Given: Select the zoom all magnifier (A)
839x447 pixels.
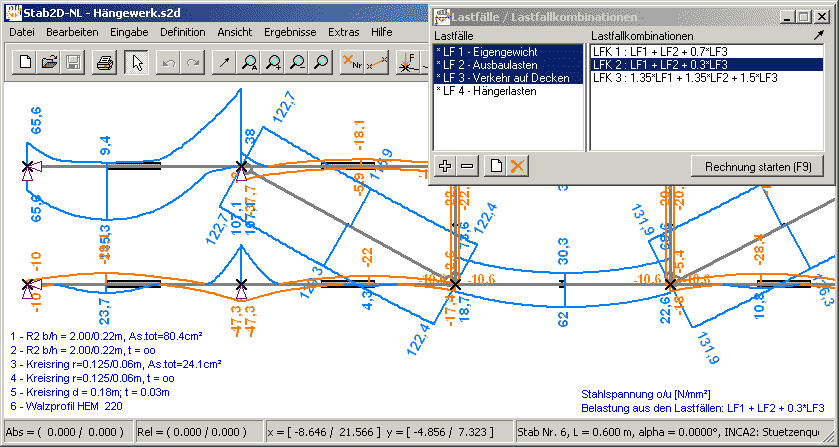Looking at the screenshot, I should point(248,63).
